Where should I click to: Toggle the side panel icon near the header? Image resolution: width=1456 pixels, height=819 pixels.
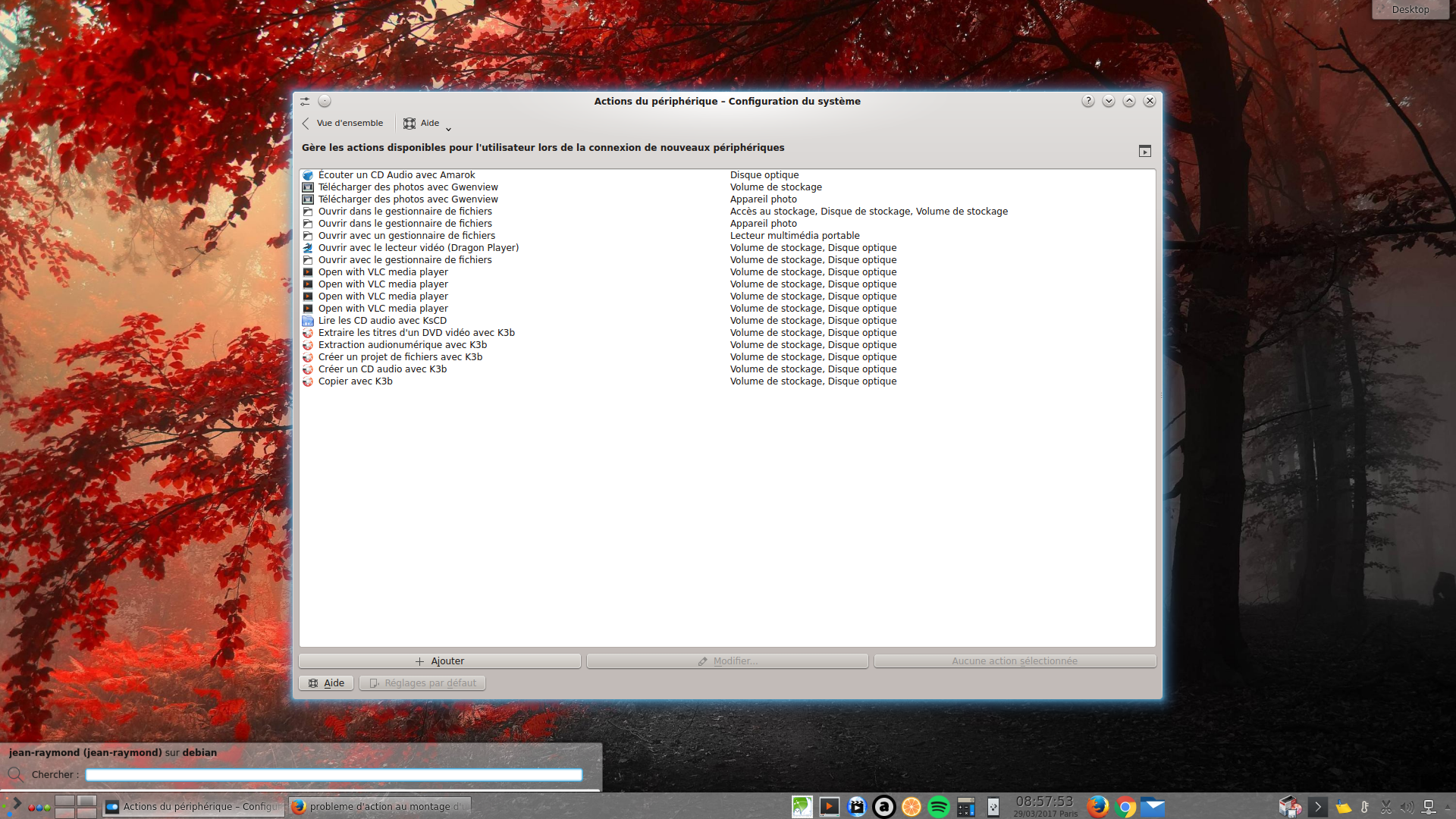point(1145,151)
